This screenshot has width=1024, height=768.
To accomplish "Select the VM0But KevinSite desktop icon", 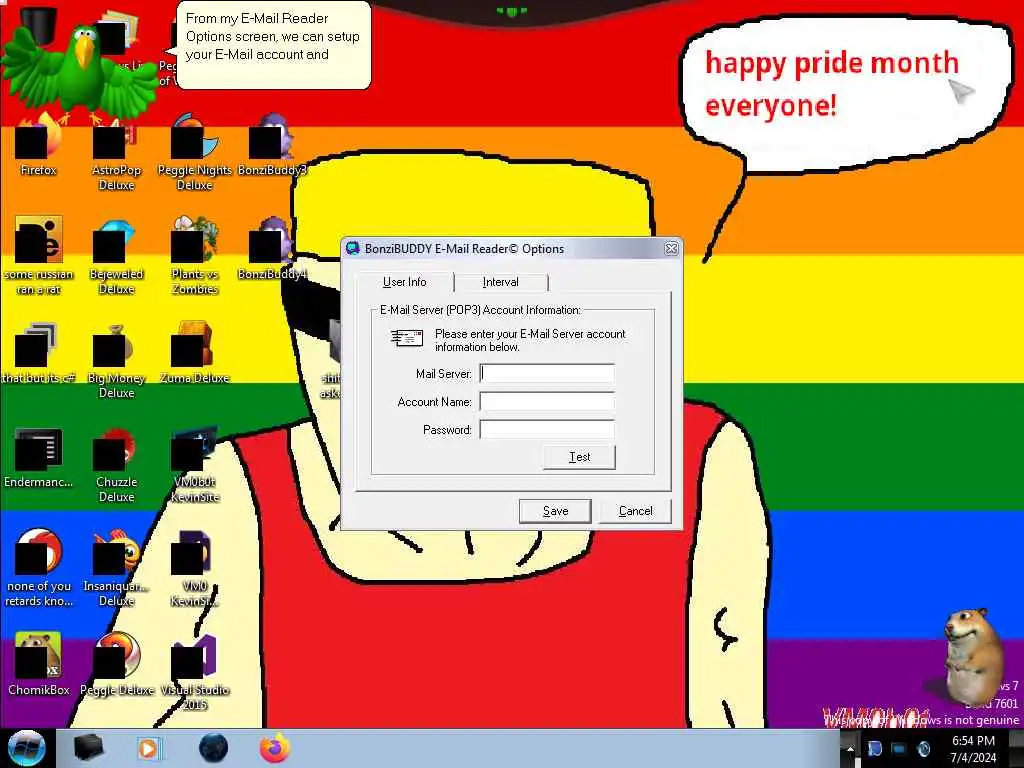I will point(195,464).
